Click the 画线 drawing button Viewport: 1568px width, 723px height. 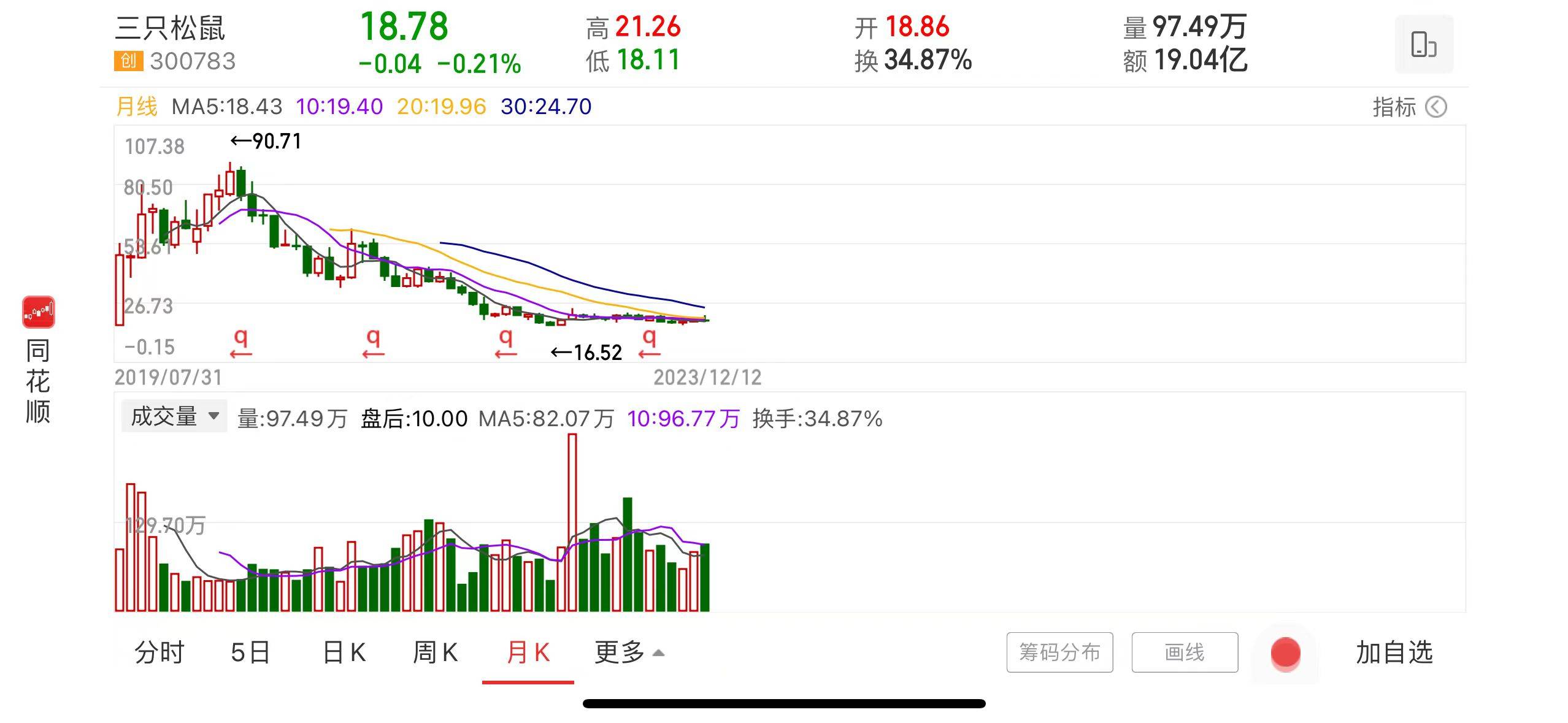pyautogui.click(x=1185, y=652)
